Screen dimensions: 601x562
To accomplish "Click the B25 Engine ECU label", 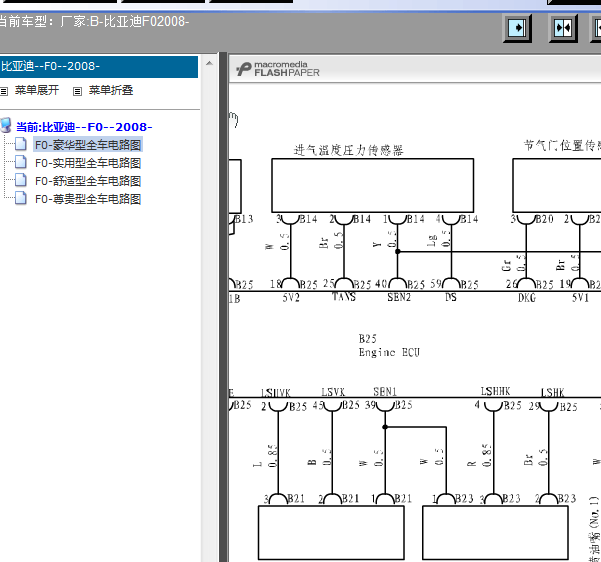I will pos(389,345).
